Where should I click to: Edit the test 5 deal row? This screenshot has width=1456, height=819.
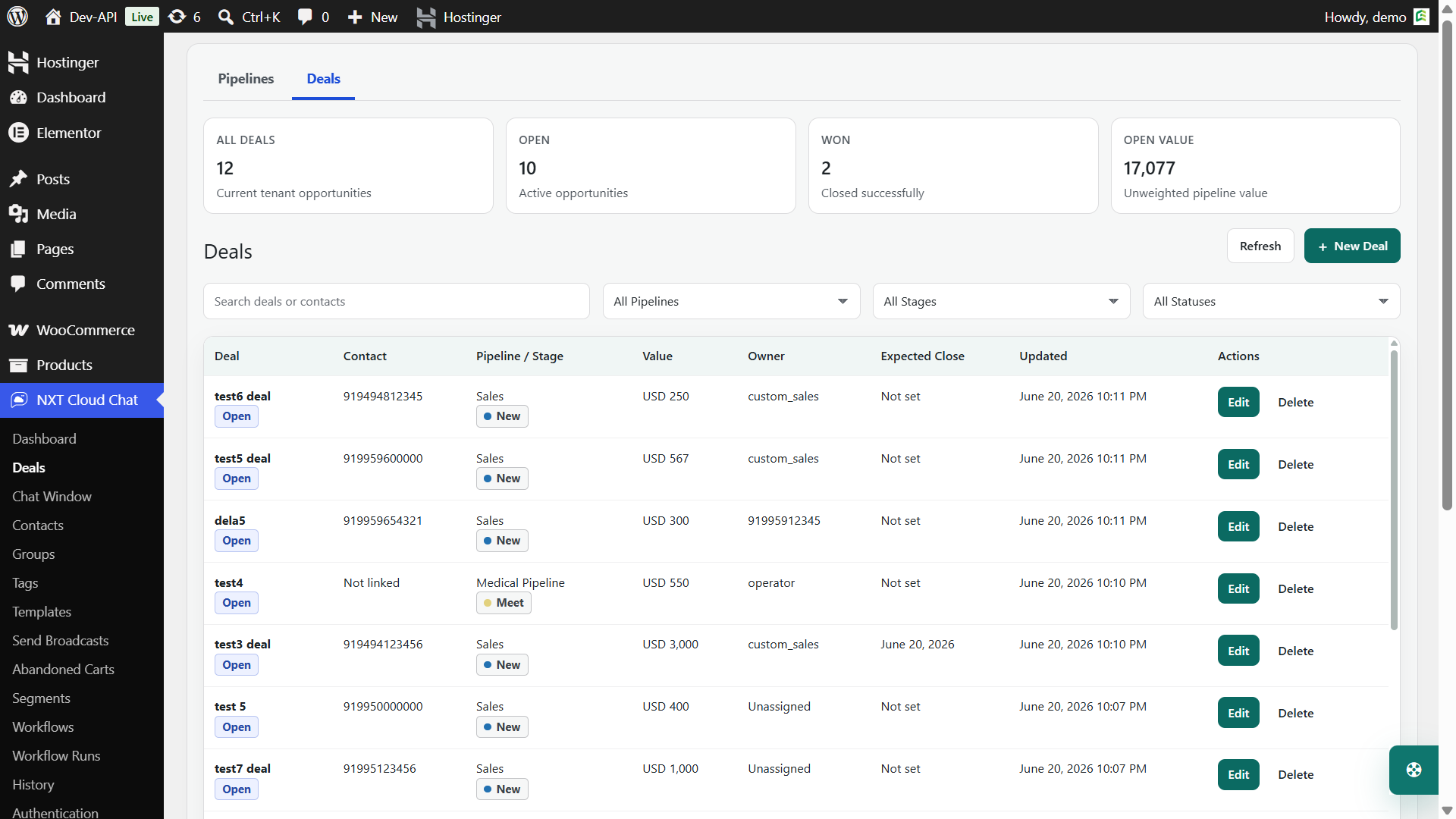pyautogui.click(x=1238, y=713)
